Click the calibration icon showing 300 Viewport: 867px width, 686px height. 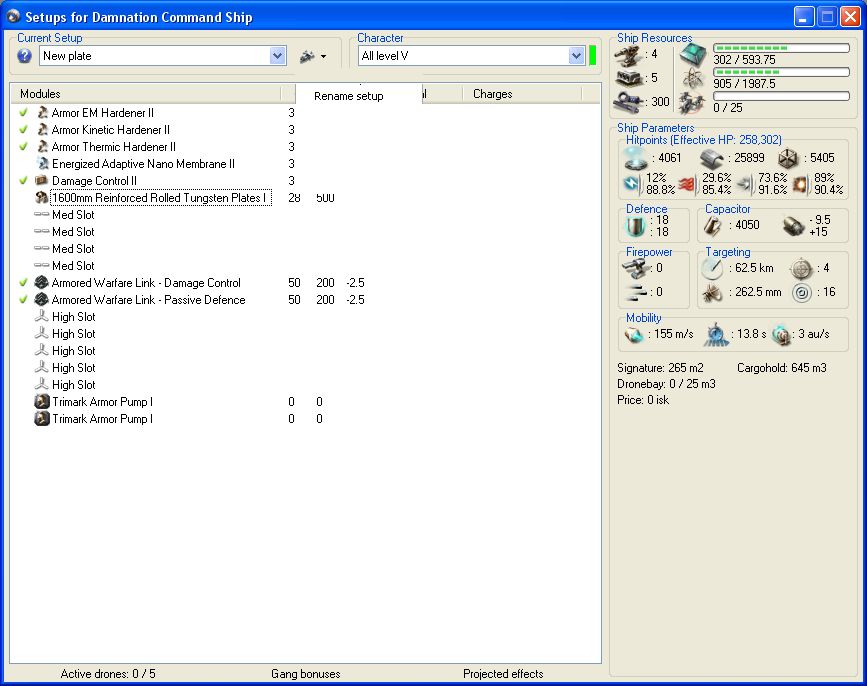pyautogui.click(x=628, y=102)
